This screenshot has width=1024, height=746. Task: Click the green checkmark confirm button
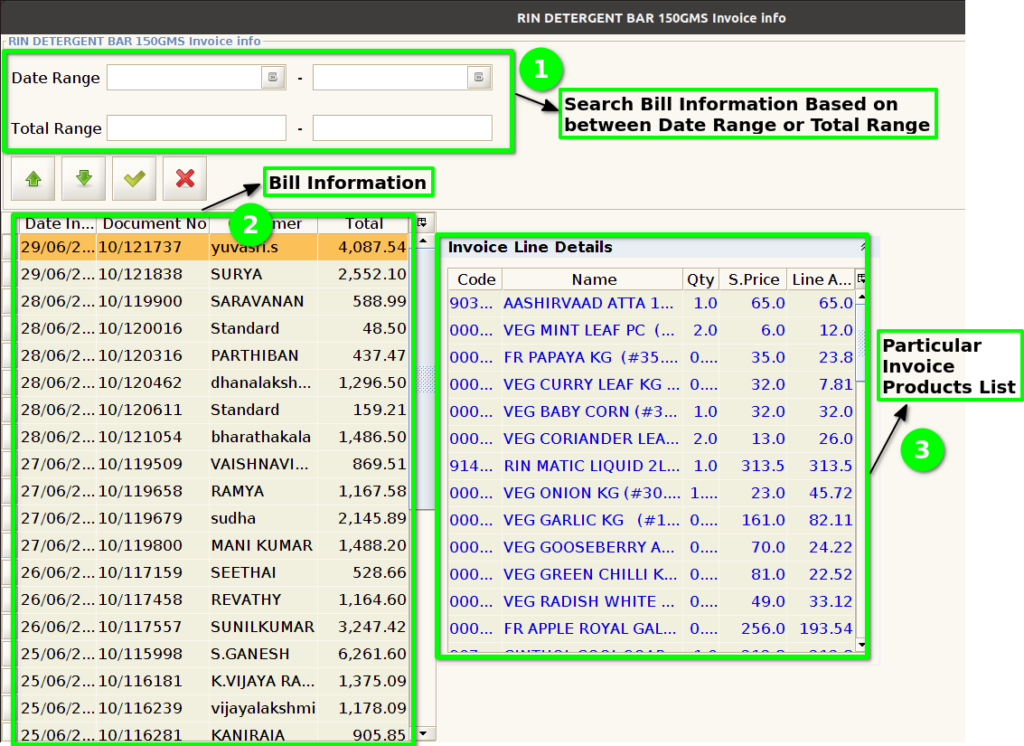click(x=134, y=178)
